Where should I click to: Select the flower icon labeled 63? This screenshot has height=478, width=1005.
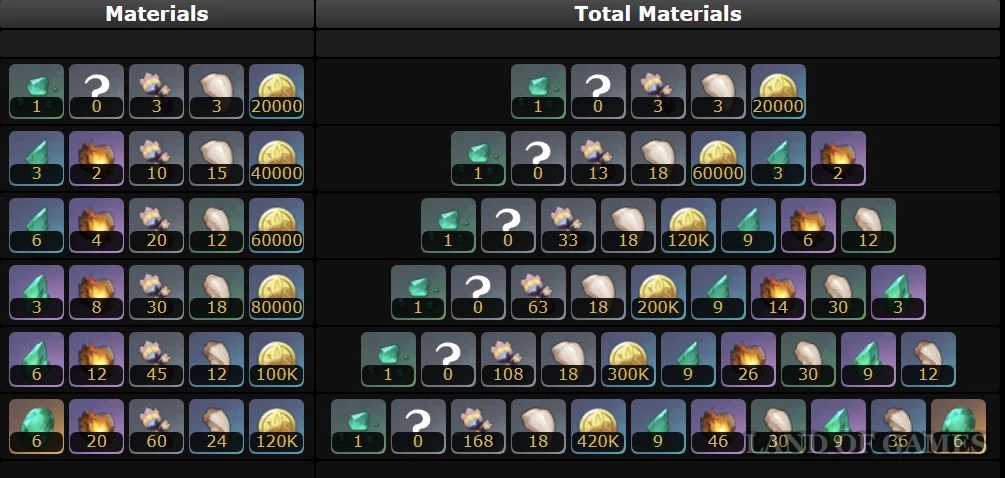pyautogui.click(x=538, y=292)
